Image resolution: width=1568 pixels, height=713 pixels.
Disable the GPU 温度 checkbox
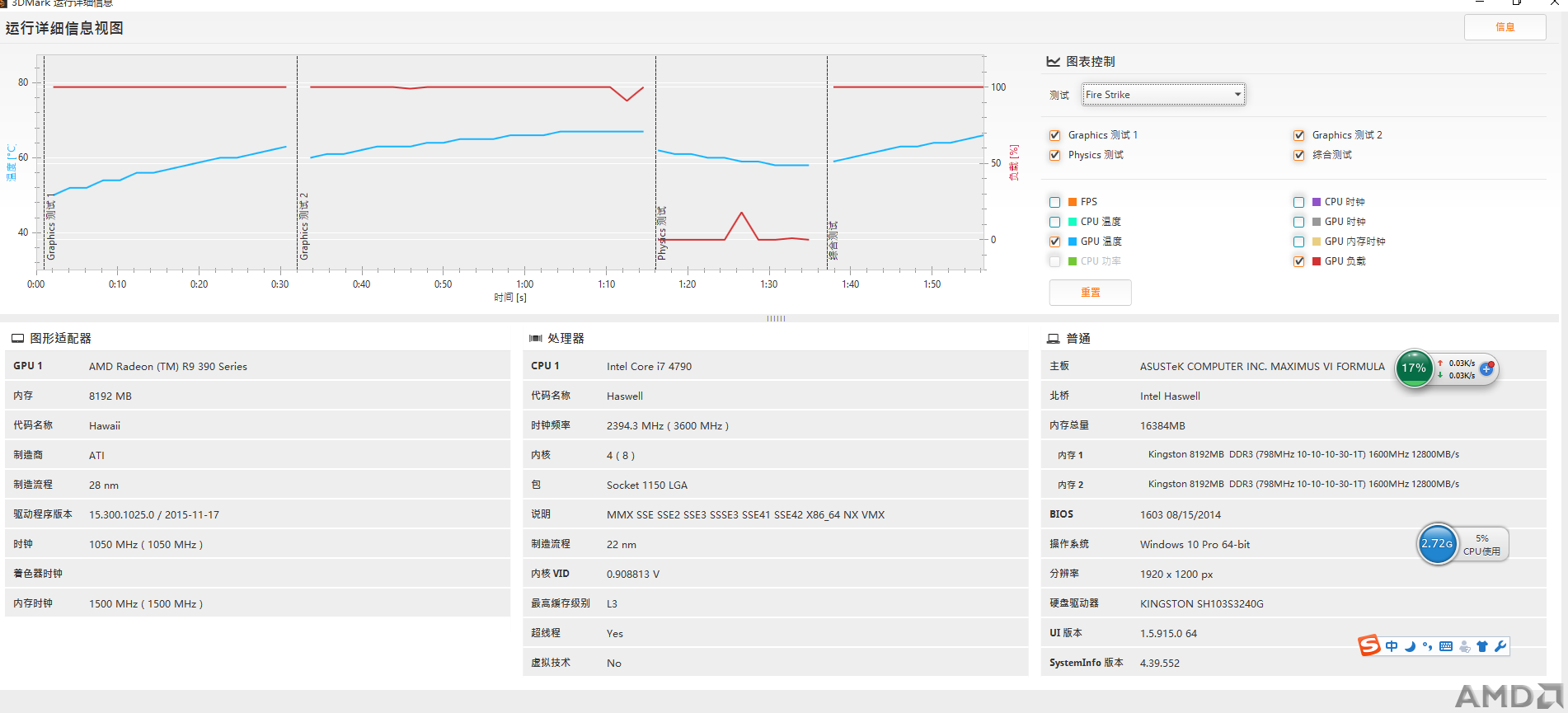[1054, 242]
